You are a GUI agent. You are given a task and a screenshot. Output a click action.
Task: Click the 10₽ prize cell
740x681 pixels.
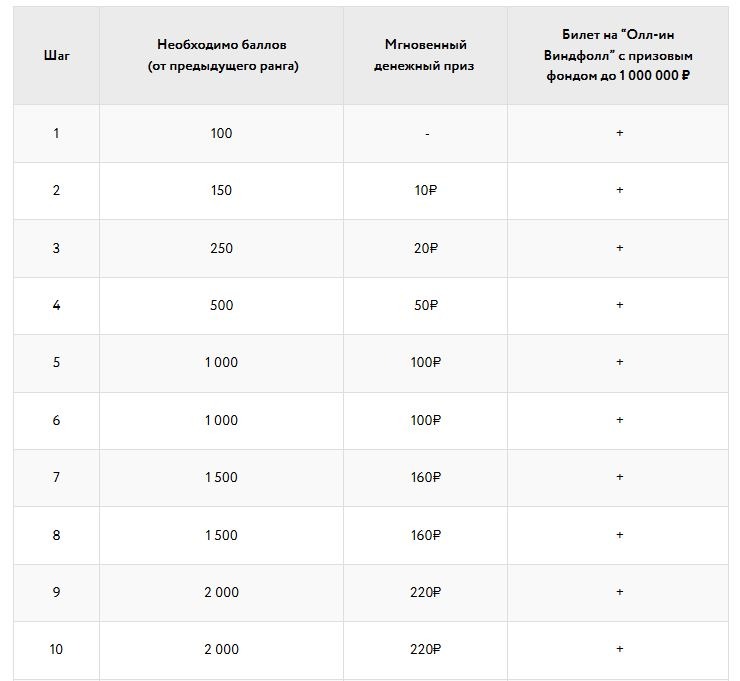point(426,190)
